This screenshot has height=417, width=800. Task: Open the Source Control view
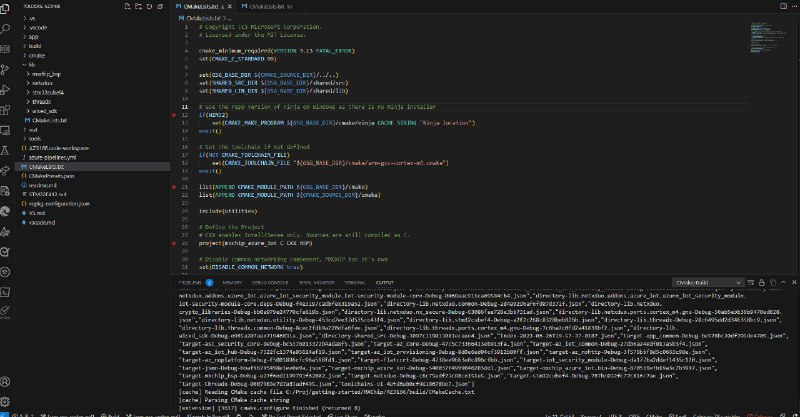click(5, 69)
